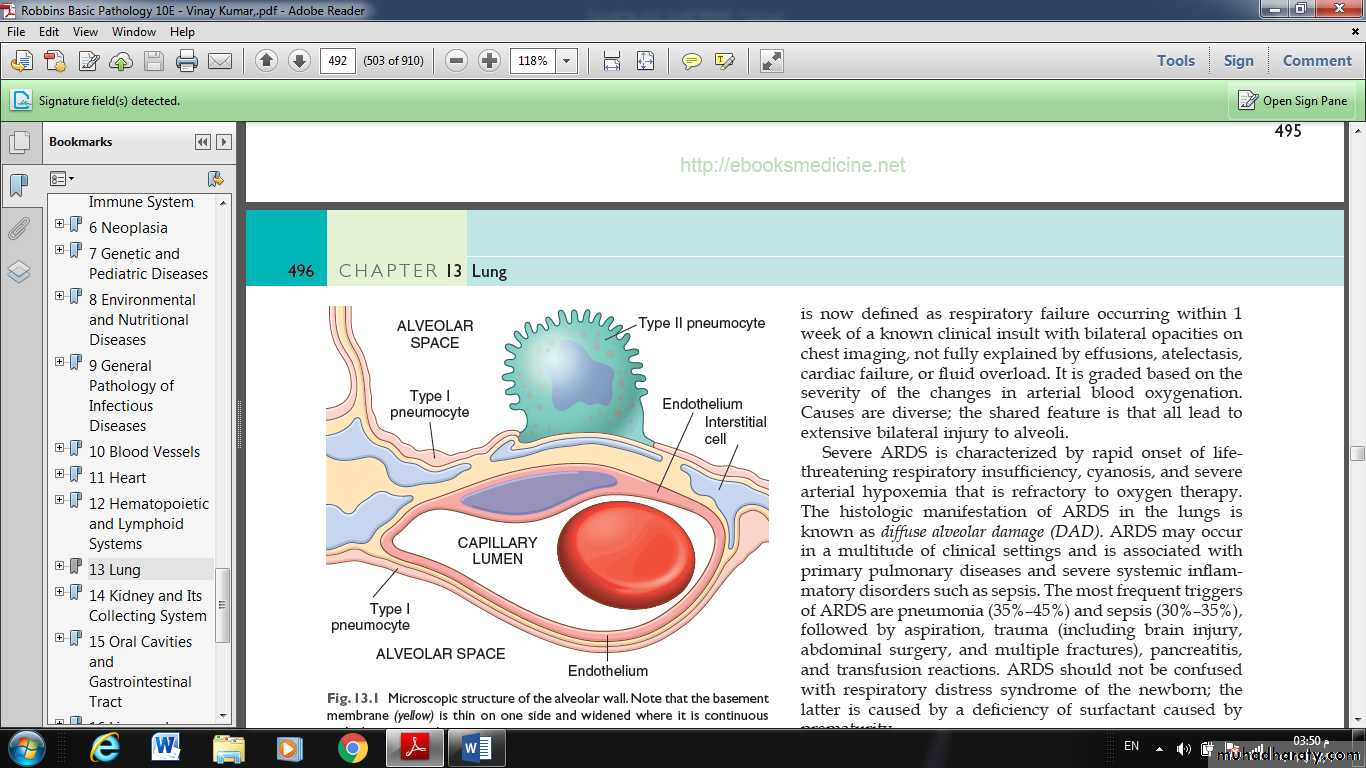Open the Comment pane
The width and height of the screenshot is (1366, 768).
point(1316,61)
